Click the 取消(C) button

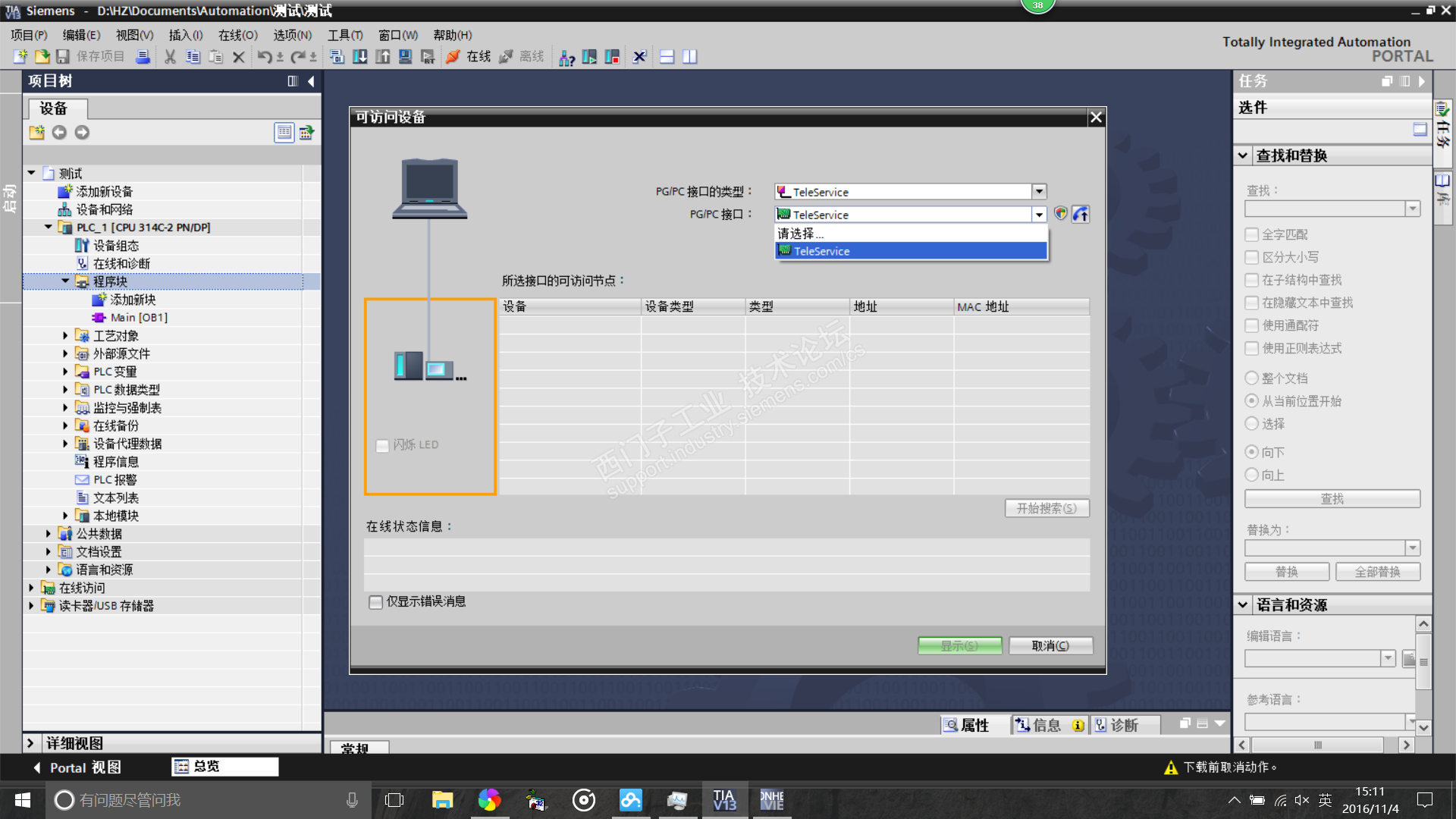[x=1050, y=645]
